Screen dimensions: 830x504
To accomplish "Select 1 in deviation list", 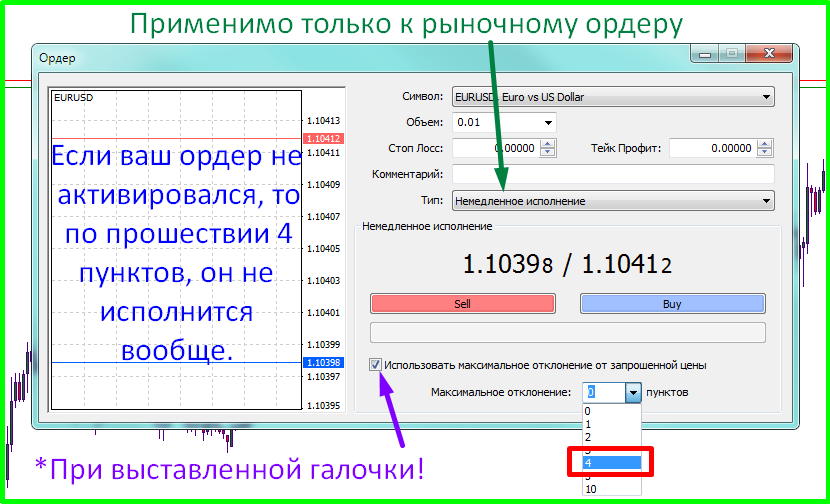I will [612, 424].
